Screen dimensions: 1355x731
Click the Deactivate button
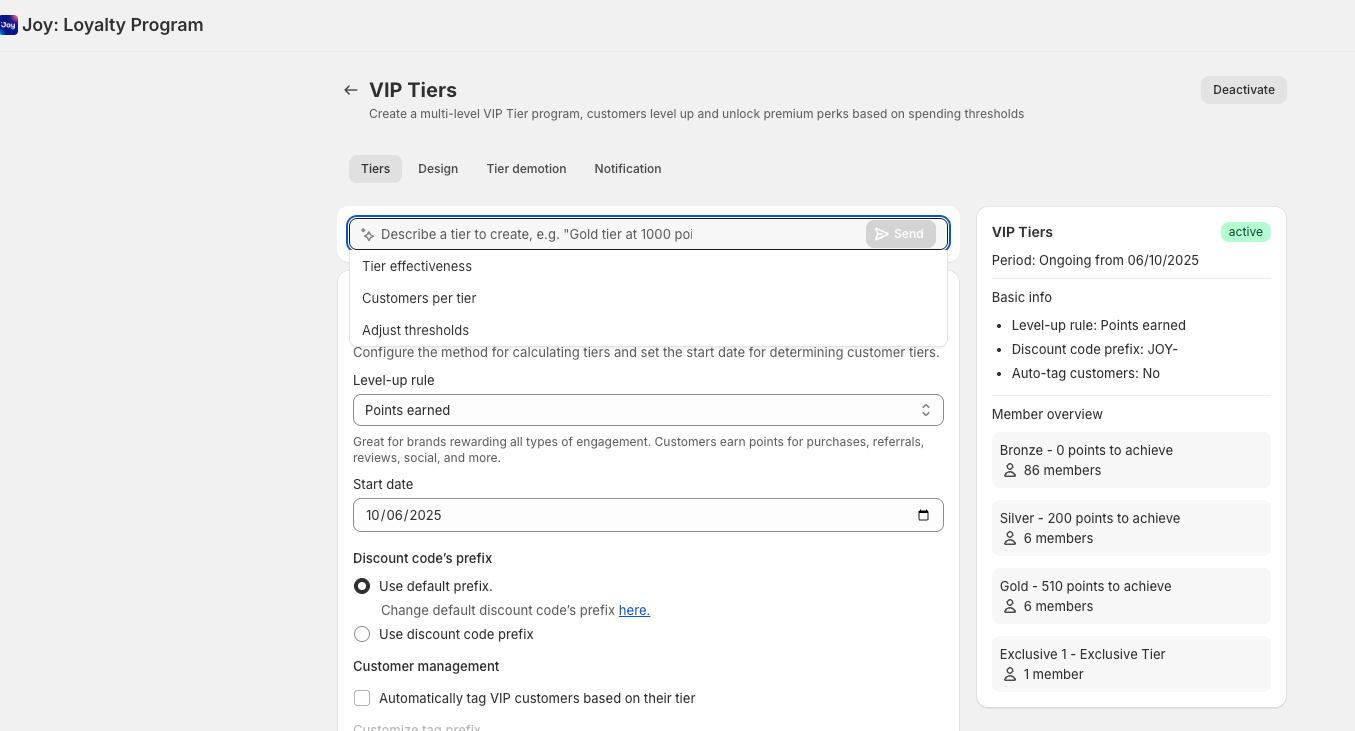[x=1244, y=90]
